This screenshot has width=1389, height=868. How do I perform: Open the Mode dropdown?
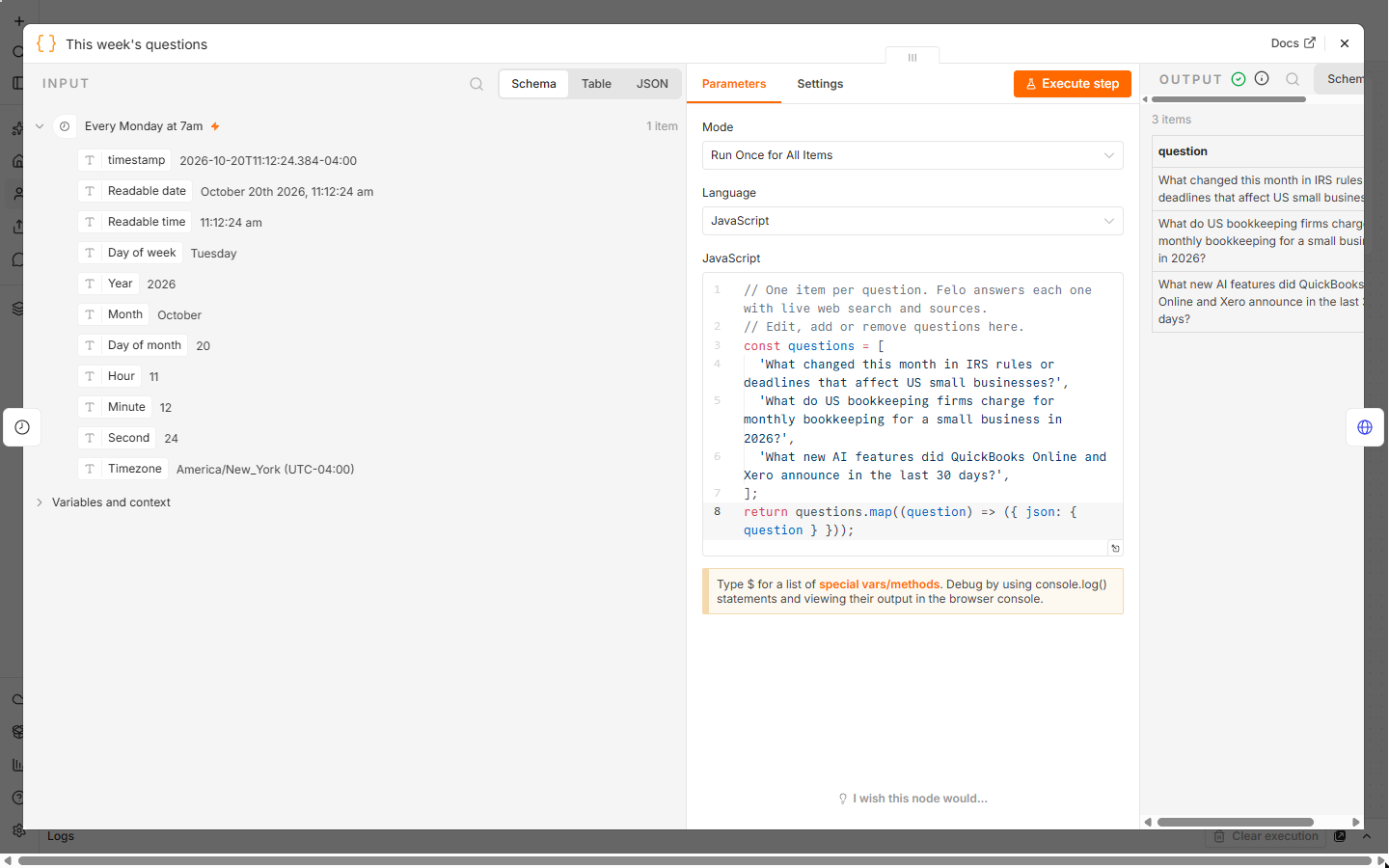(x=912, y=156)
